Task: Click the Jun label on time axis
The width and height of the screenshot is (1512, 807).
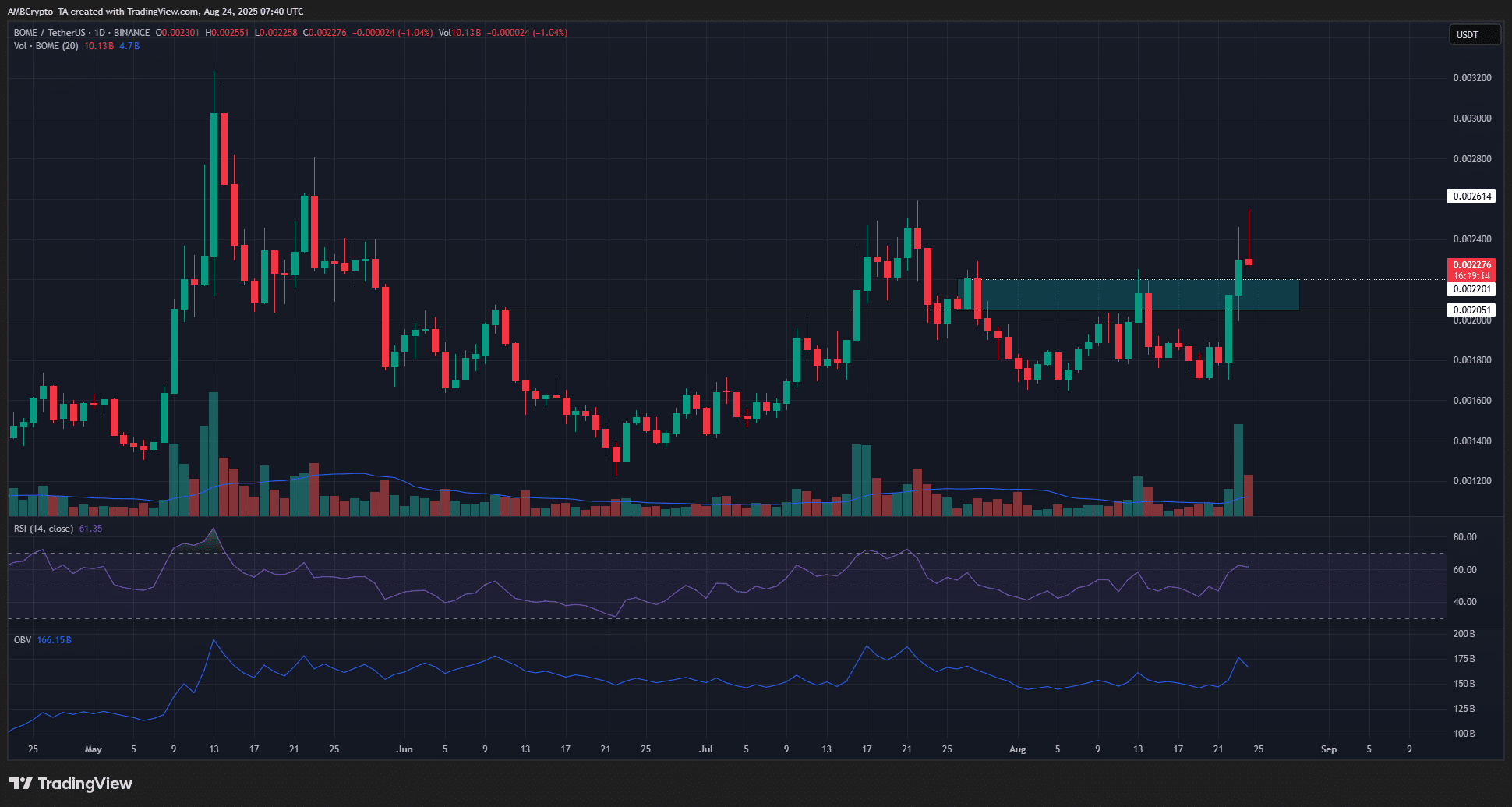Action: point(404,749)
